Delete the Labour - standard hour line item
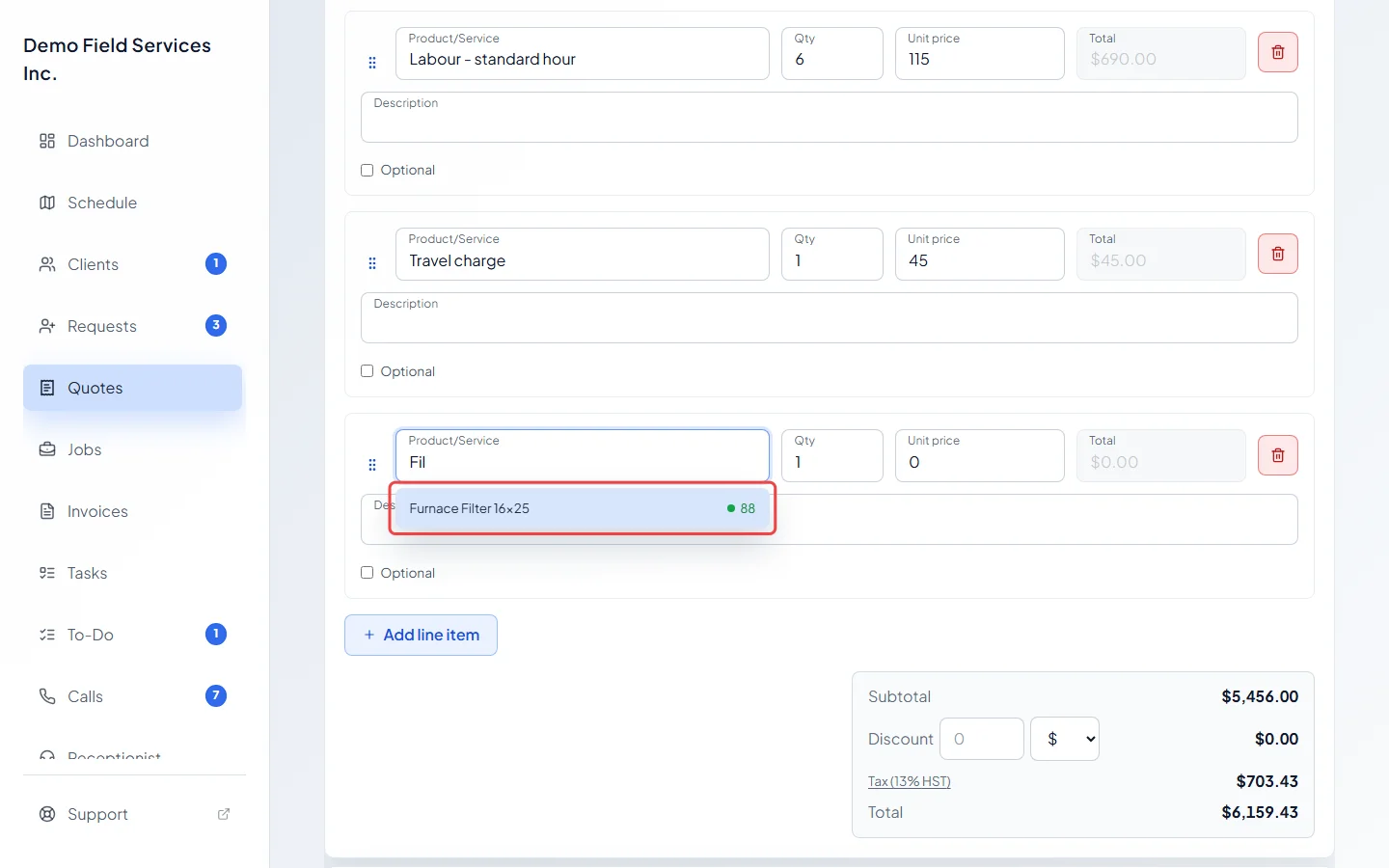Viewport: 1389px width, 868px height. click(1277, 52)
